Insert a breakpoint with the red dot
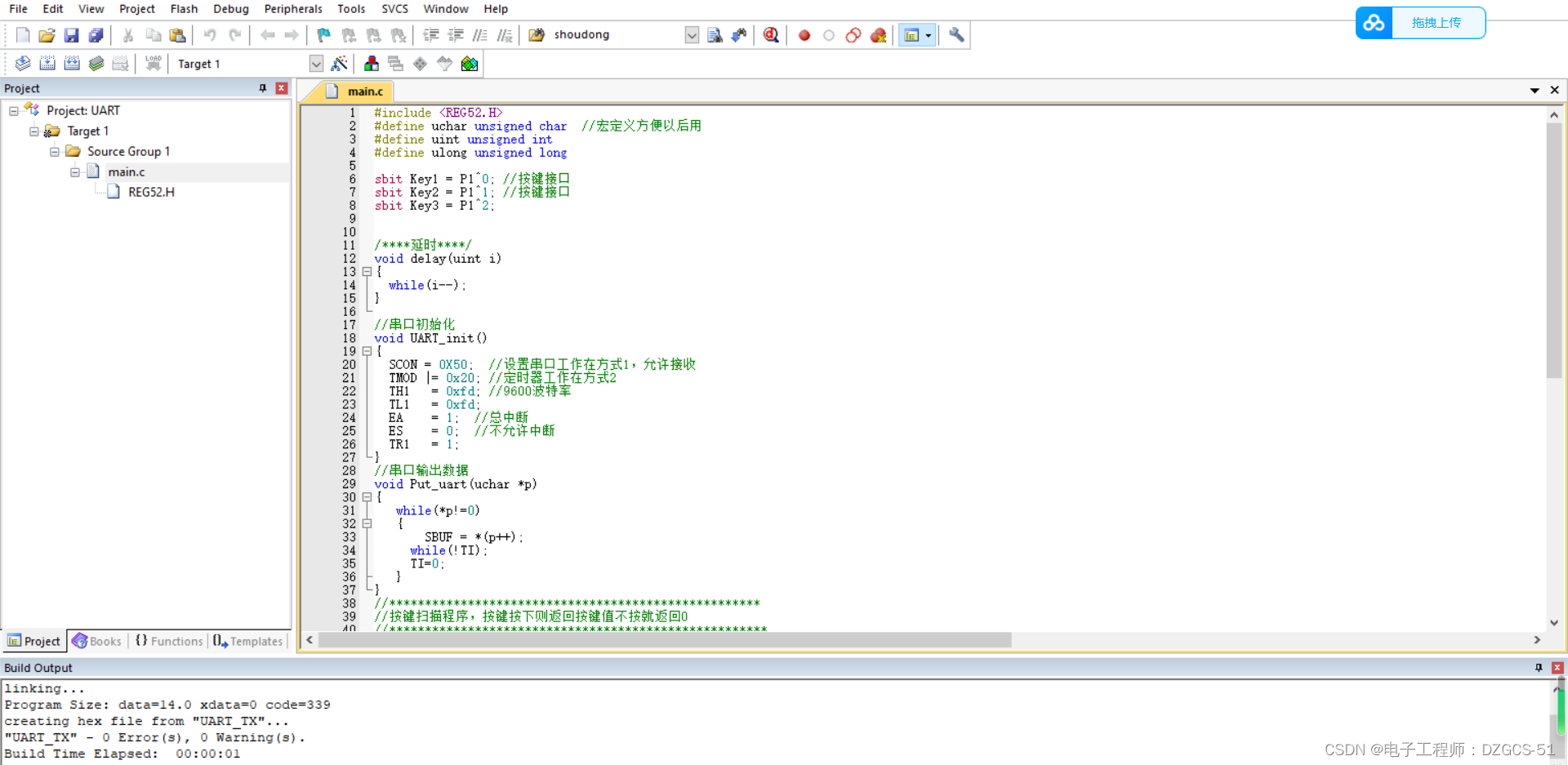The image size is (1568, 765). (x=804, y=35)
